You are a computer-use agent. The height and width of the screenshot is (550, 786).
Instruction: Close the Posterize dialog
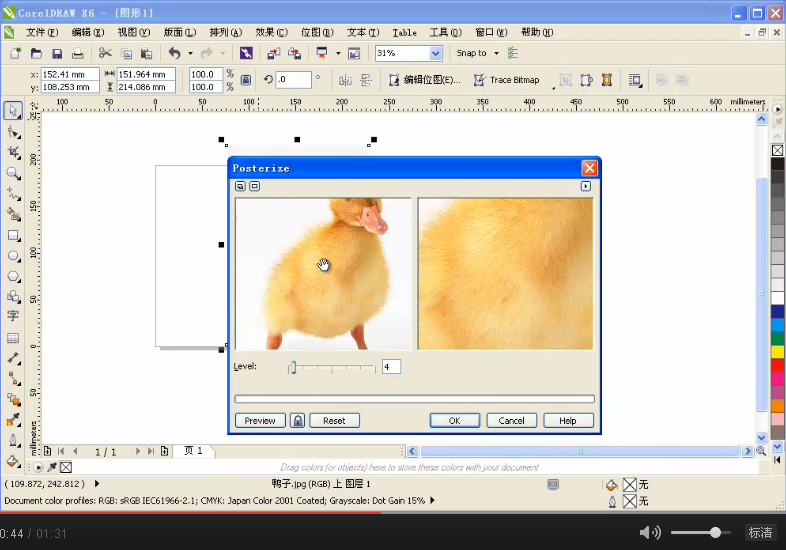590,168
